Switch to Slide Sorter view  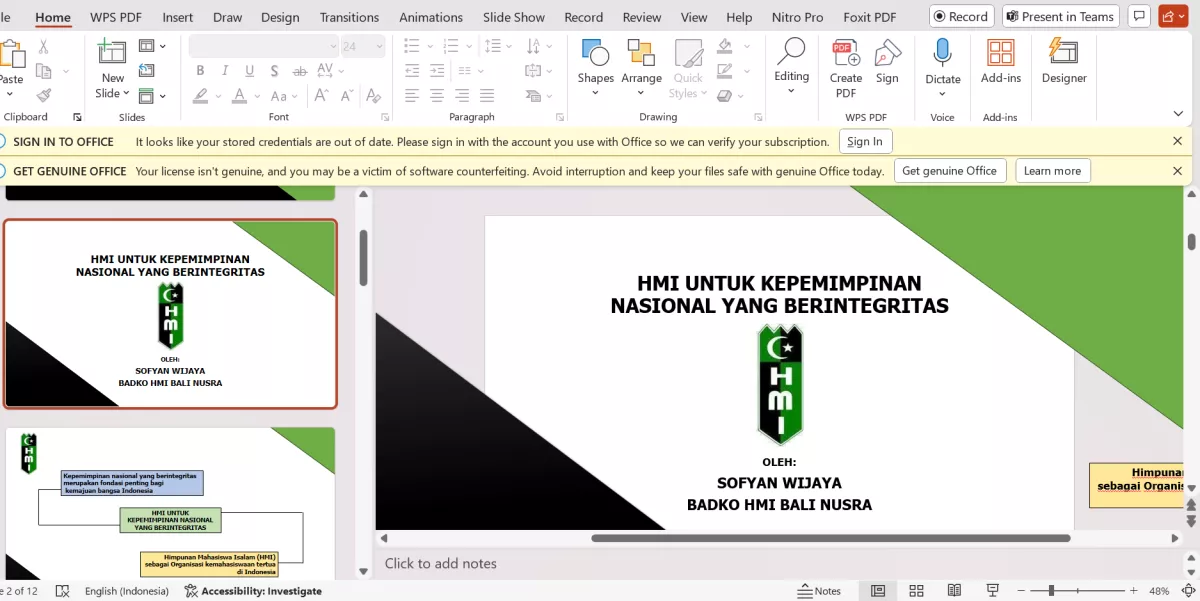(915, 591)
